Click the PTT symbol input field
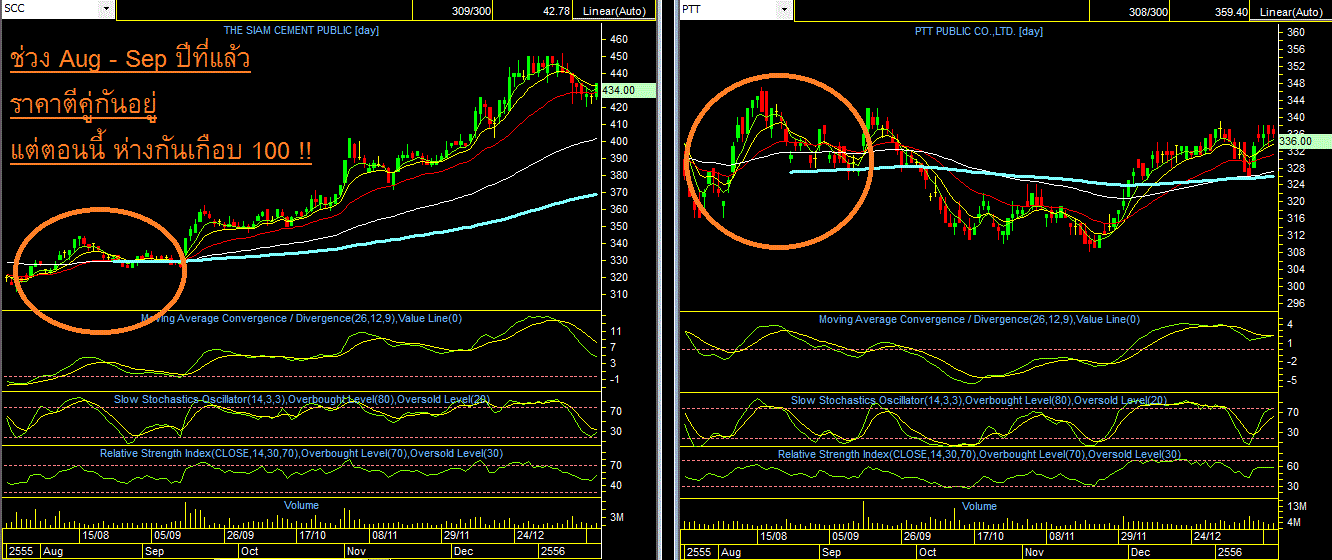 728,10
